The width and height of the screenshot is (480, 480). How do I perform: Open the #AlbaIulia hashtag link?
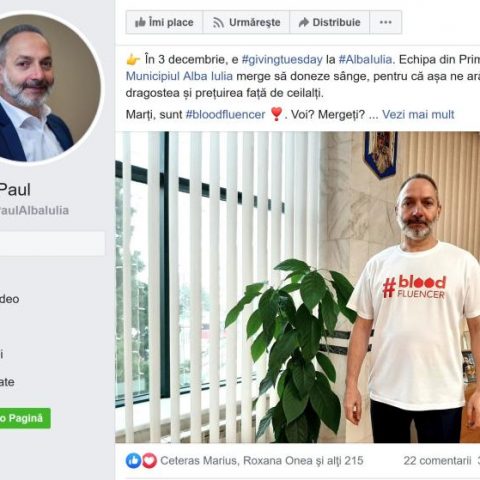(x=365, y=59)
